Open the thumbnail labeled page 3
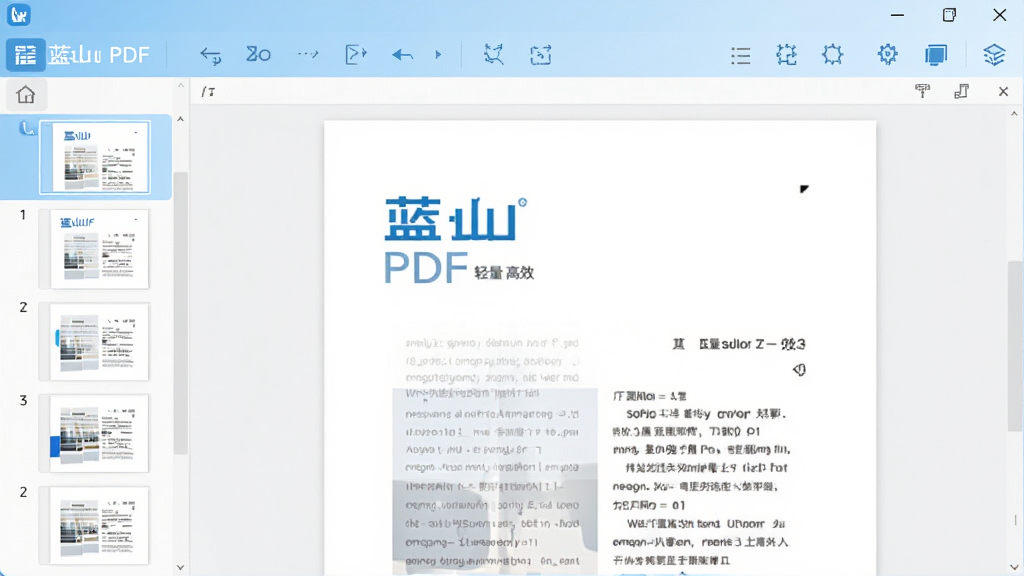Image resolution: width=1024 pixels, height=576 pixels. click(x=95, y=434)
